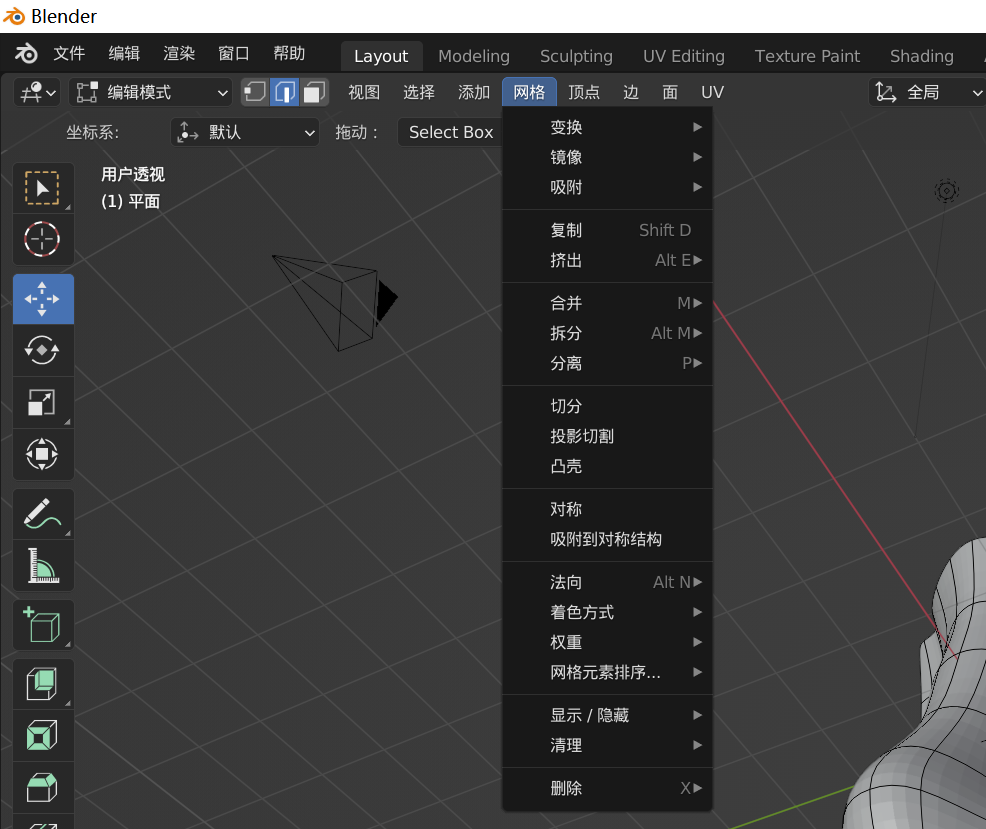The image size is (986, 829).
Task: Select the 3D Cursor tool
Action: (42, 240)
